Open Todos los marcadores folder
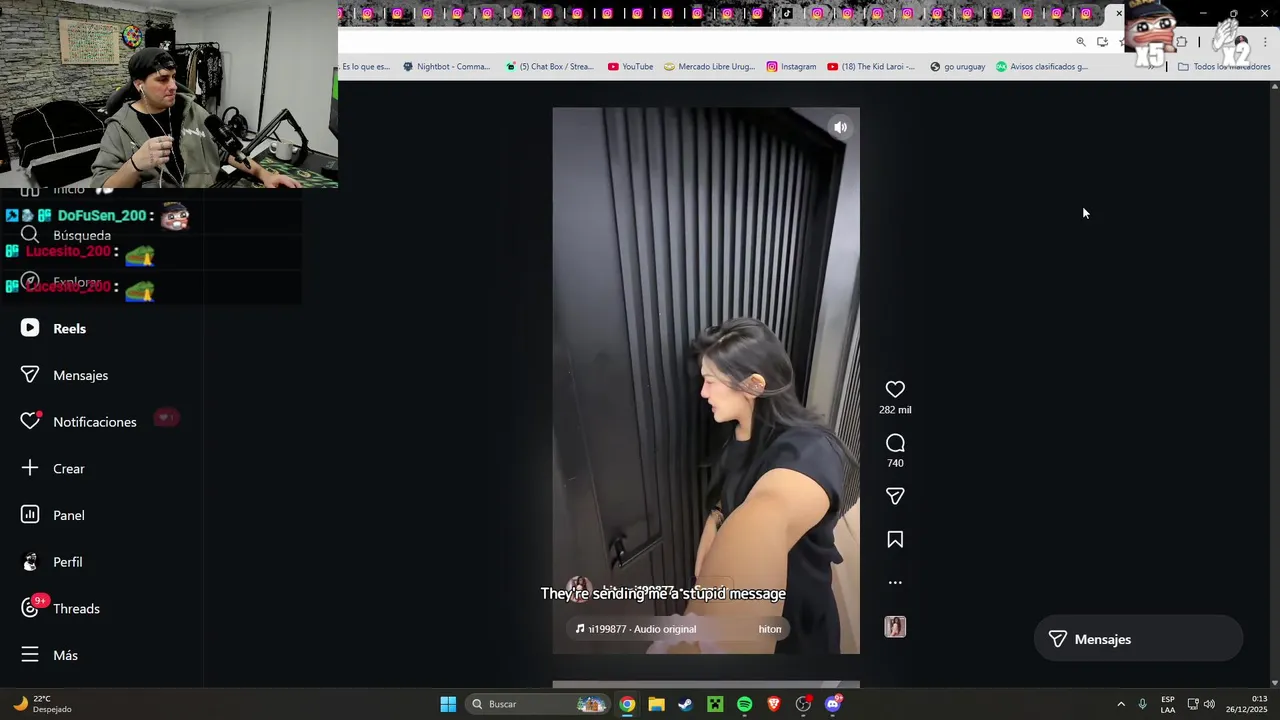The image size is (1280, 720). point(1223,67)
